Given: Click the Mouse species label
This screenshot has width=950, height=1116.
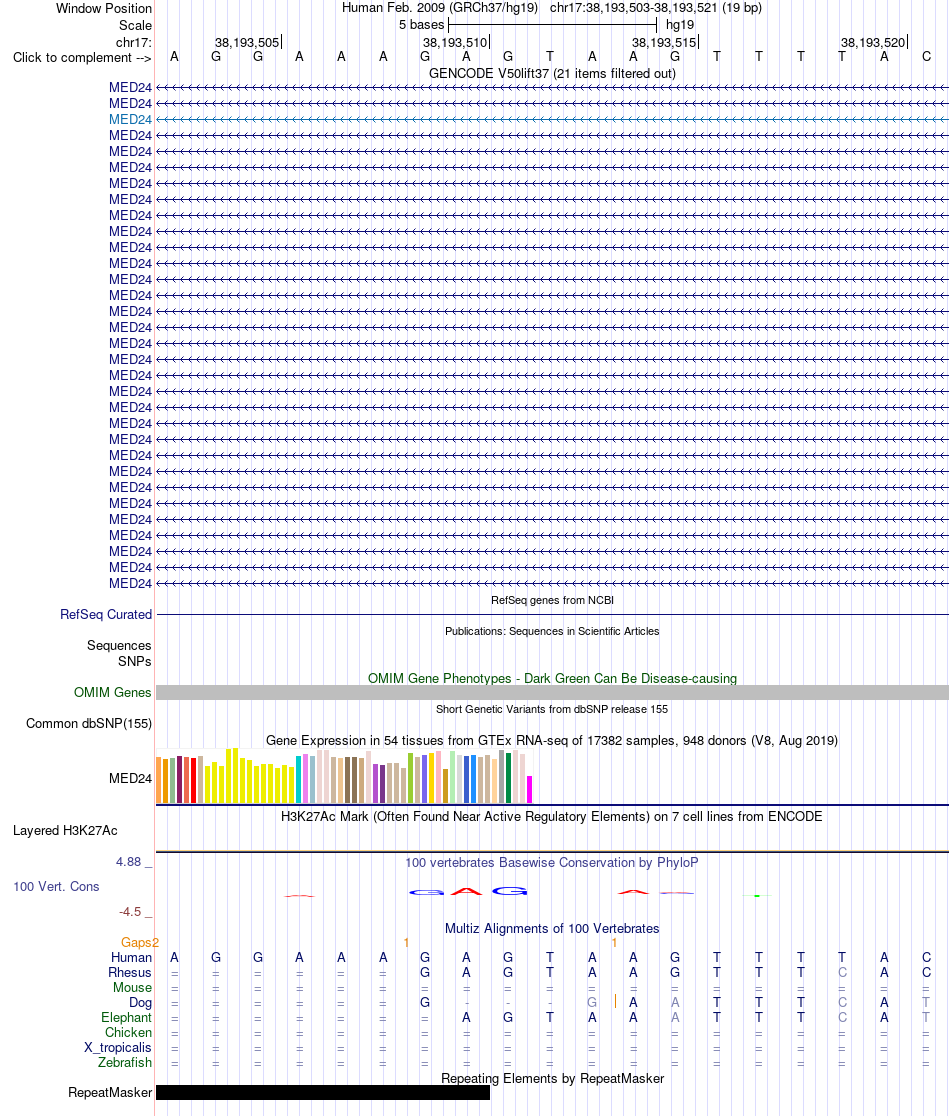Looking at the screenshot, I should (132, 987).
